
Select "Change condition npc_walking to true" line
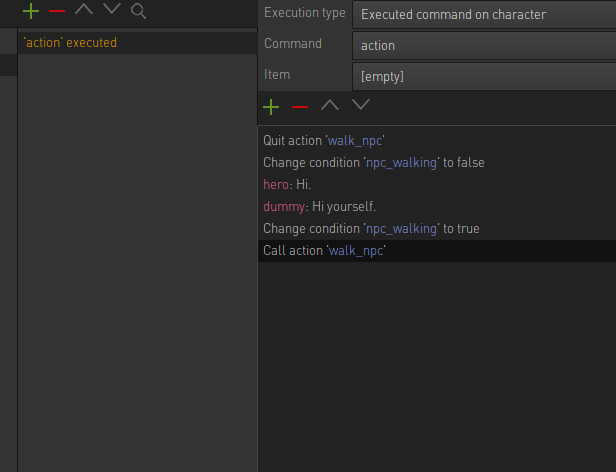[x=437, y=229]
